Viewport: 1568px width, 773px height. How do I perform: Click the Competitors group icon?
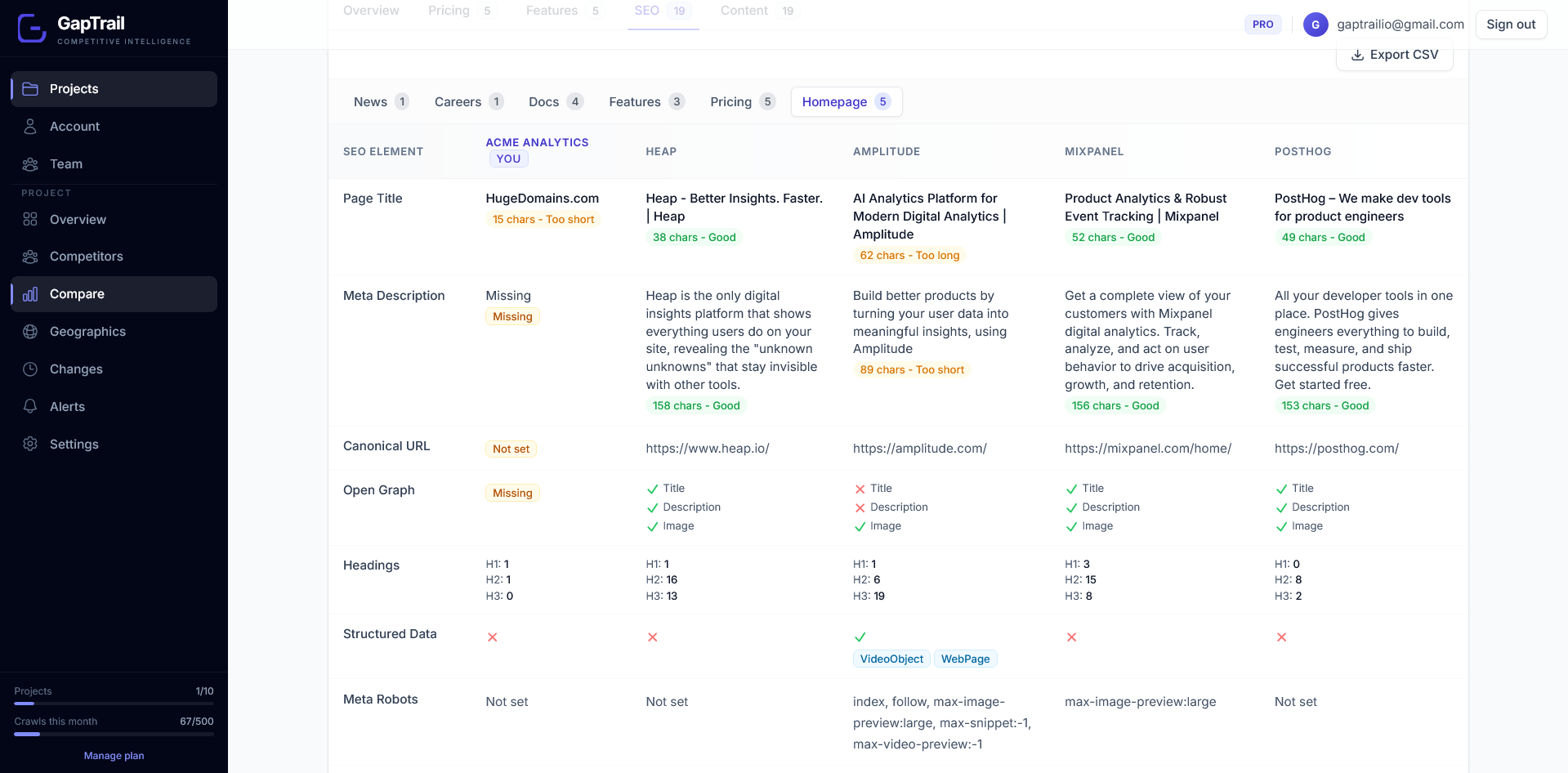pyautogui.click(x=30, y=257)
